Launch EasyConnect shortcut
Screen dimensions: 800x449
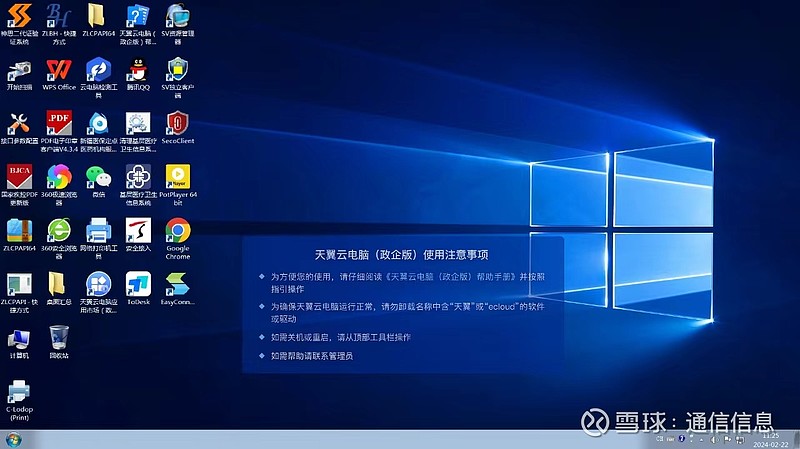[178, 288]
